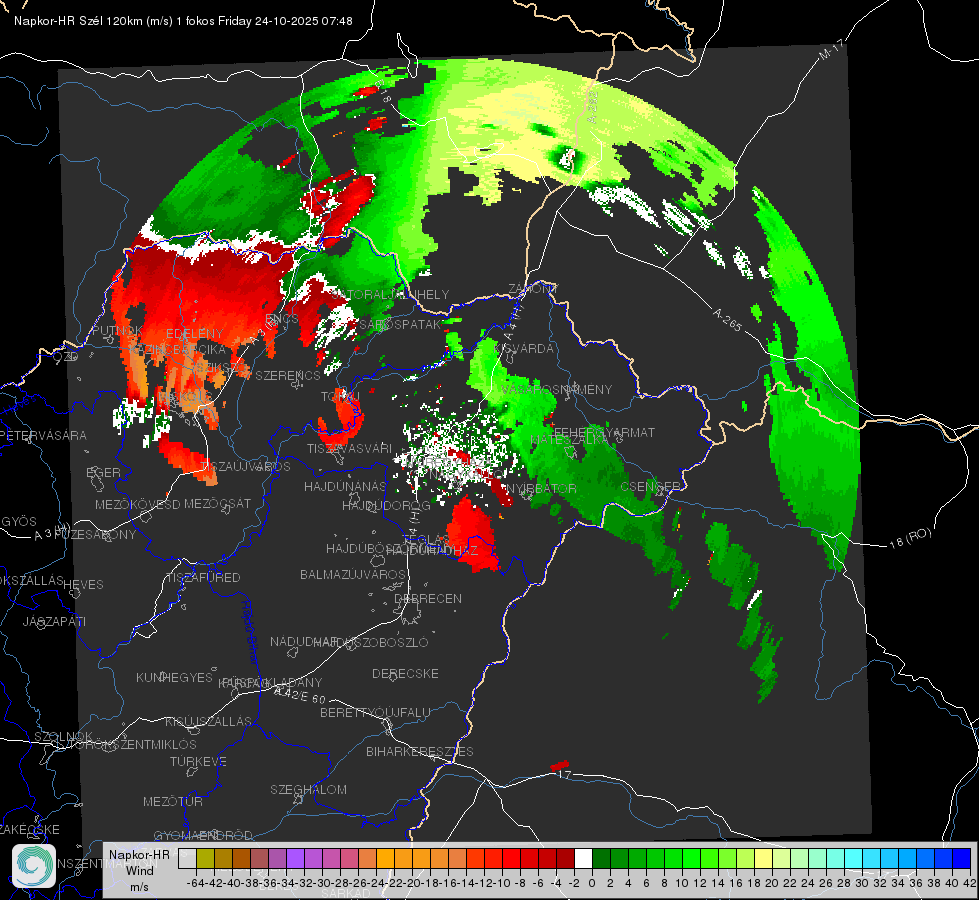Image resolution: width=979 pixels, height=900 pixels.
Task: Click the TISZAÚJVÁROS city label
Action: [245, 466]
